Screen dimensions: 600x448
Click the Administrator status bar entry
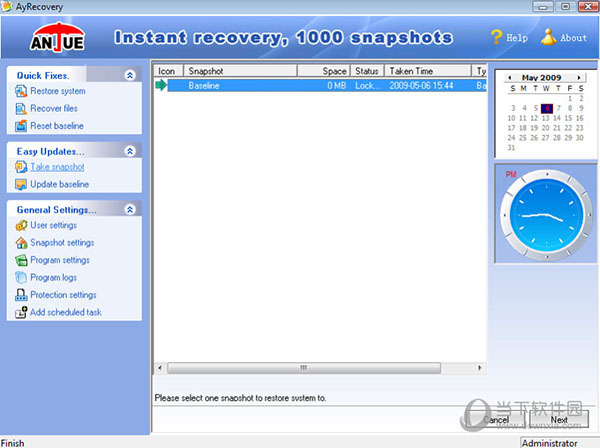(549, 443)
